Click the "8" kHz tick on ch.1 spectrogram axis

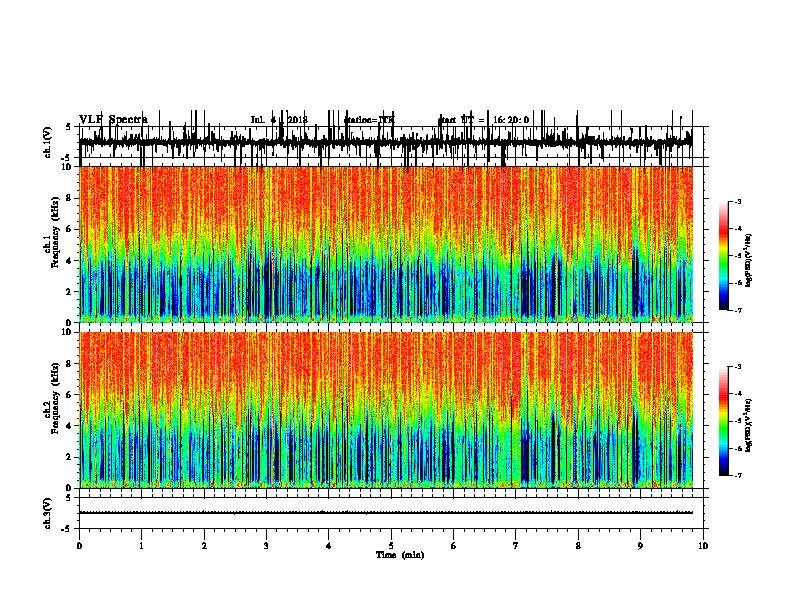[x=70, y=198]
